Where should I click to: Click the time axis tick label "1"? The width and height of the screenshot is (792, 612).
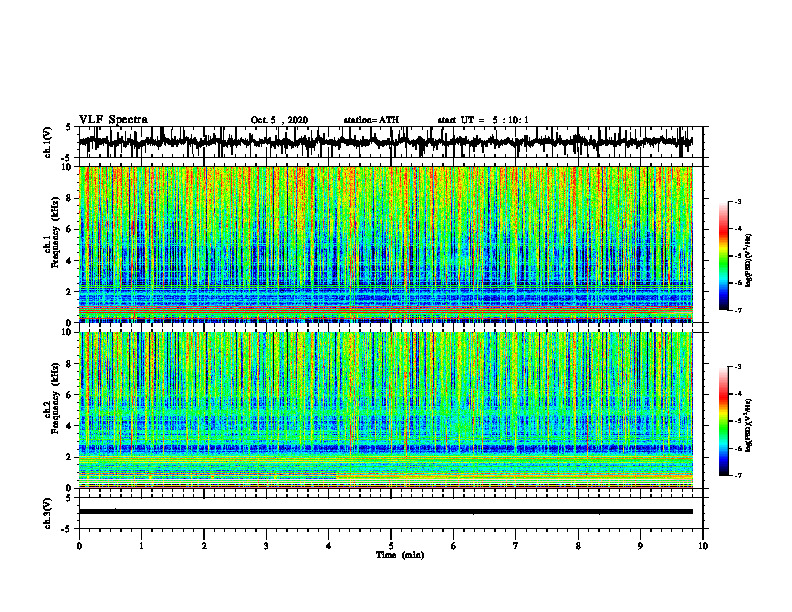click(141, 546)
